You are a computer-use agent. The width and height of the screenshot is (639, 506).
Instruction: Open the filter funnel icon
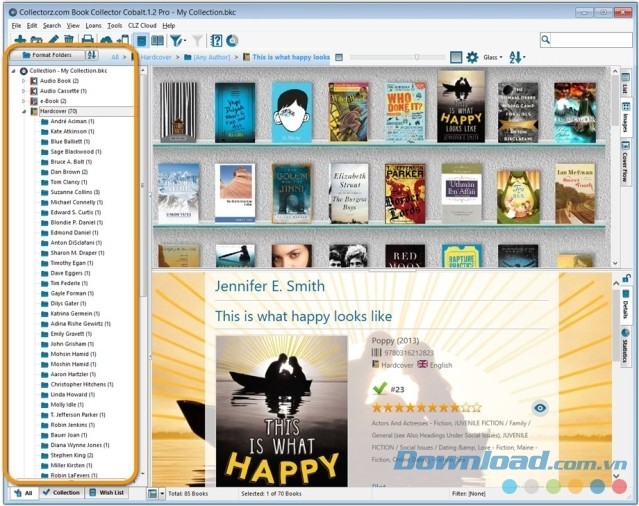(x=176, y=40)
